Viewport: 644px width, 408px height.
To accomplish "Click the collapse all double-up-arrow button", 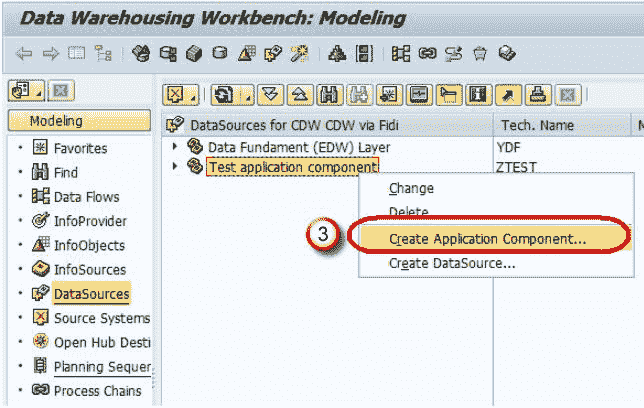I will [300, 95].
